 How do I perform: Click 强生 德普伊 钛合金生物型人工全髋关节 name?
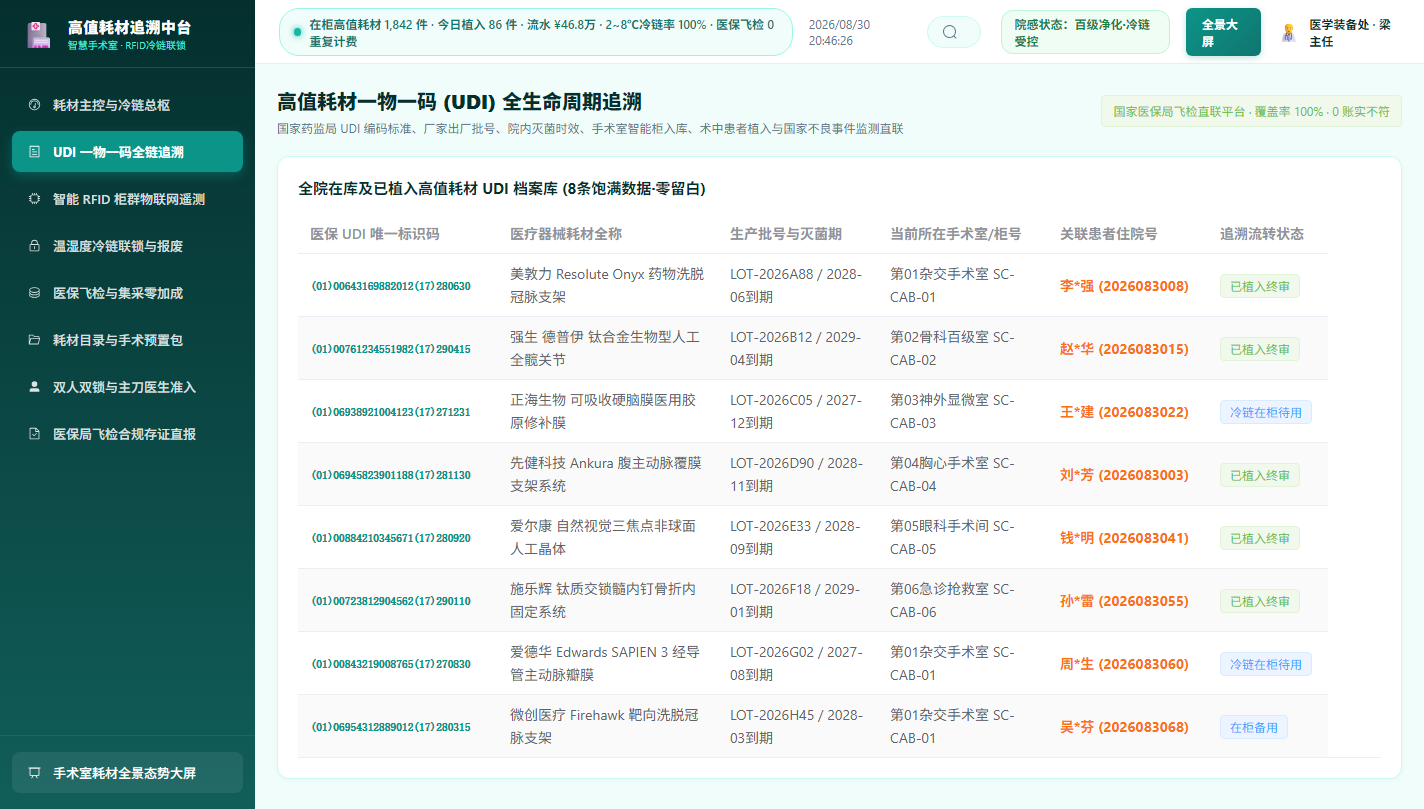click(605, 349)
